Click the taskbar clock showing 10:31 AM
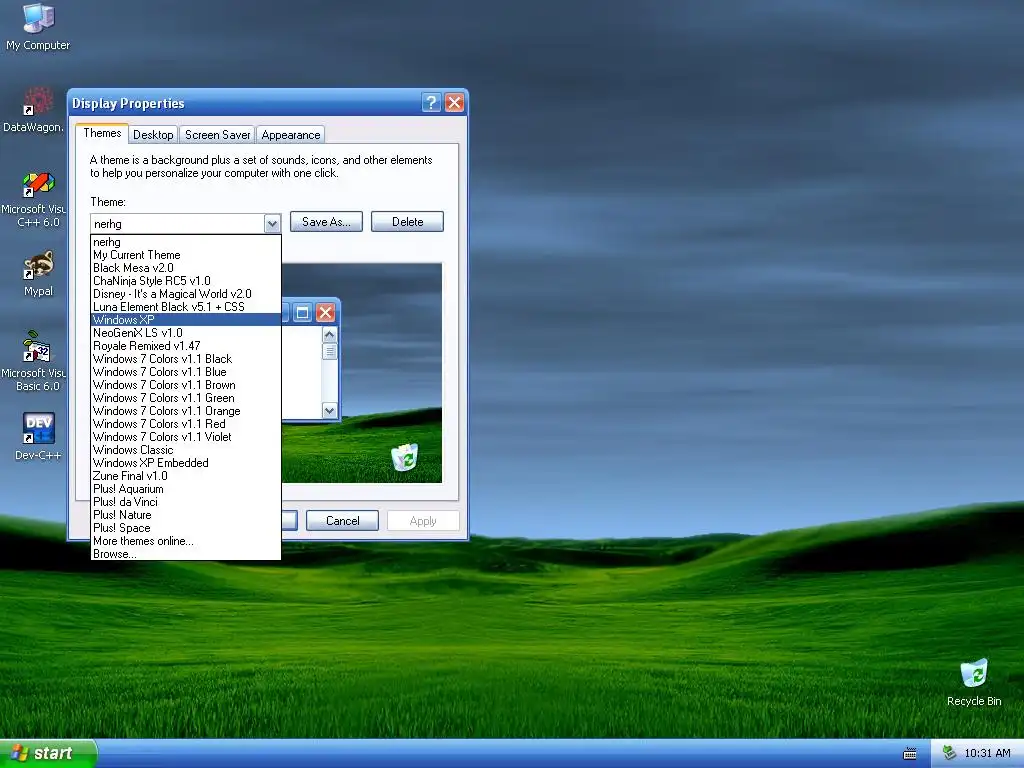The image size is (1024, 768). [x=987, y=753]
